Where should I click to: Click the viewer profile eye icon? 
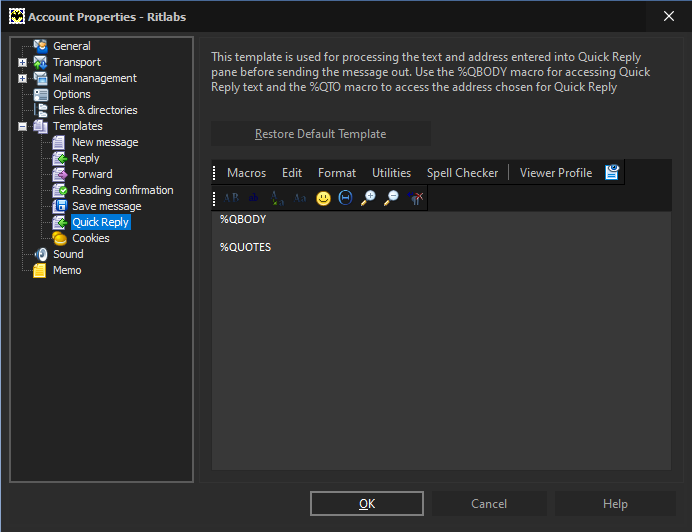(x=612, y=172)
